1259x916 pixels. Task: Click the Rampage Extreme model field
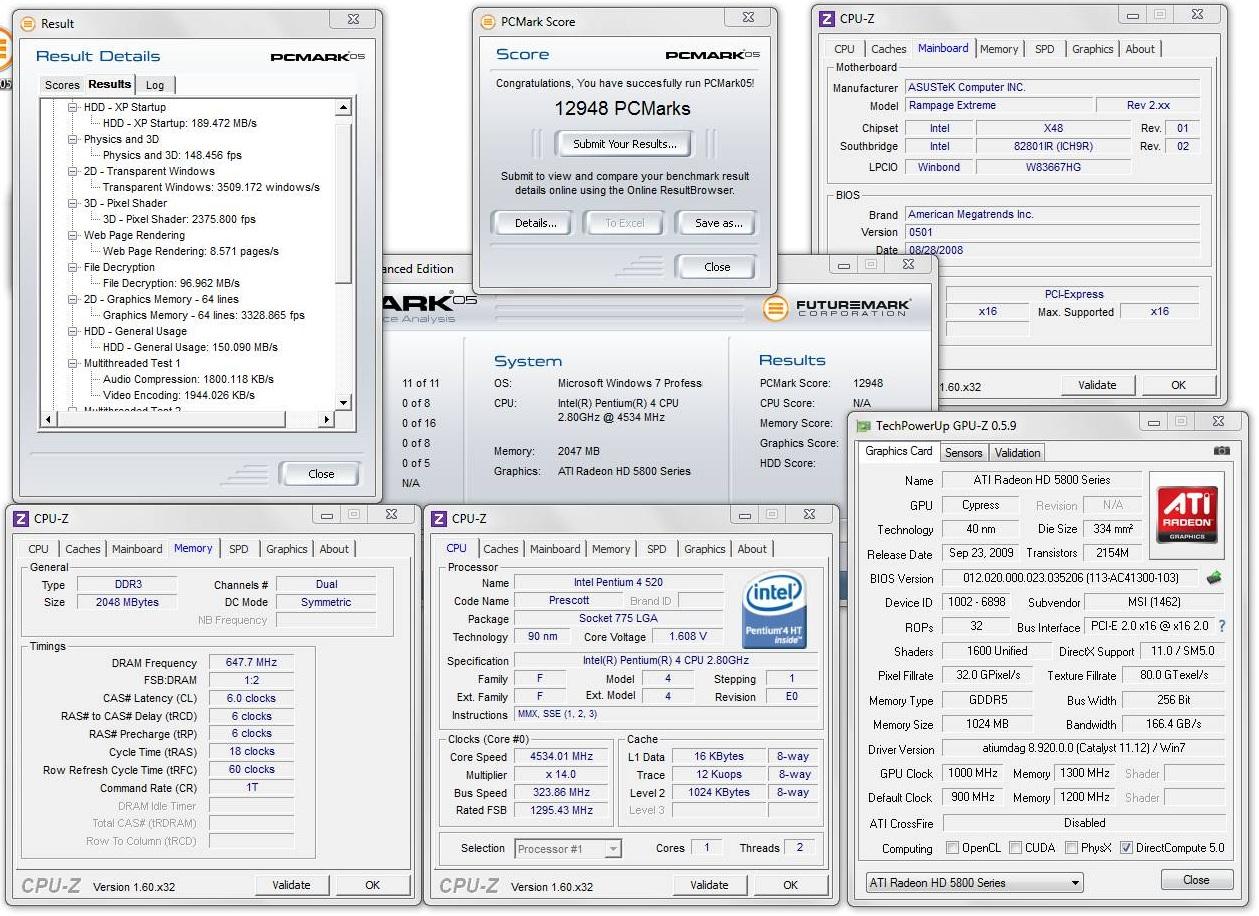(x=997, y=106)
